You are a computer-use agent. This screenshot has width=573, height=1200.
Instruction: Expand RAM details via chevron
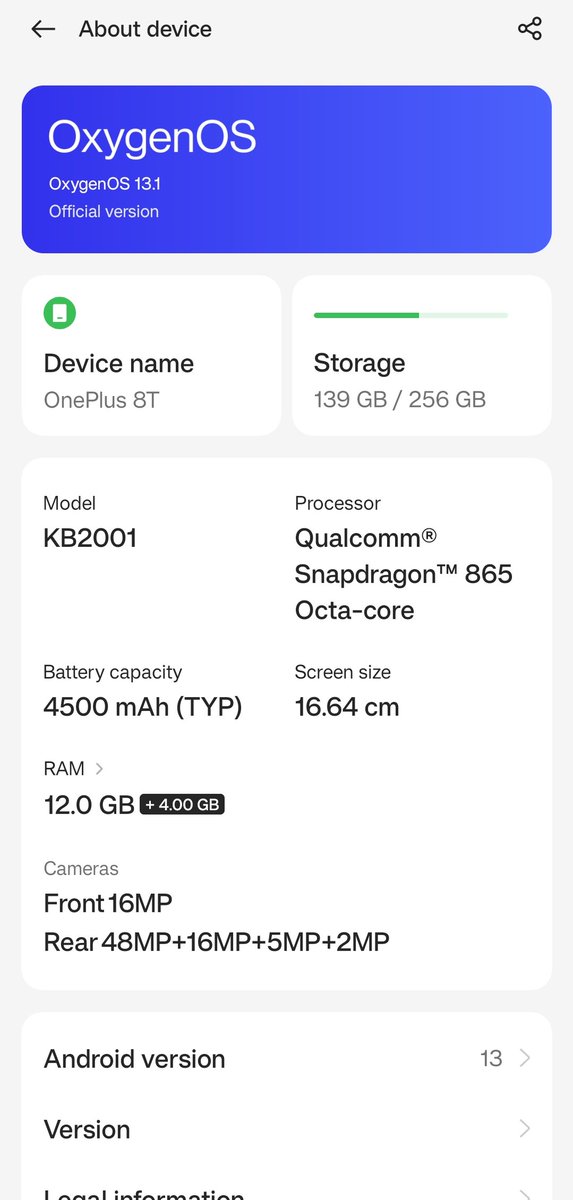point(99,769)
